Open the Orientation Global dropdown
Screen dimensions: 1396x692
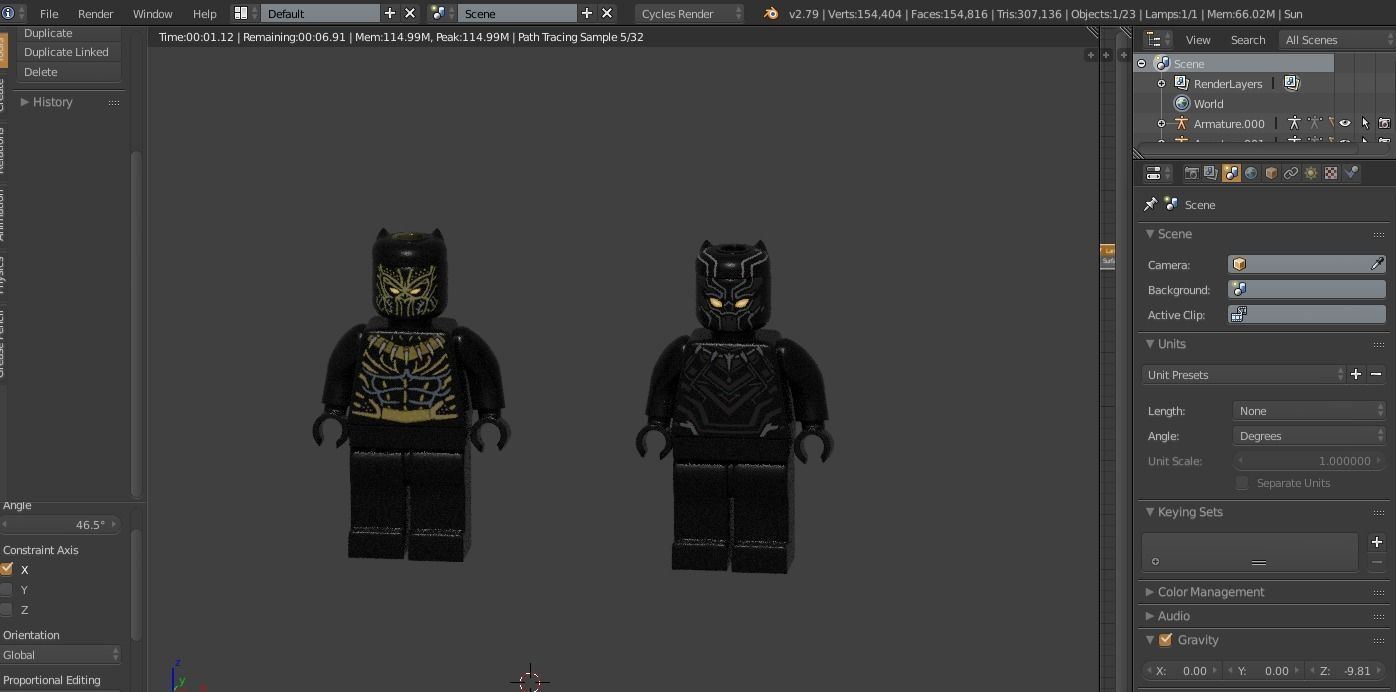60,654
